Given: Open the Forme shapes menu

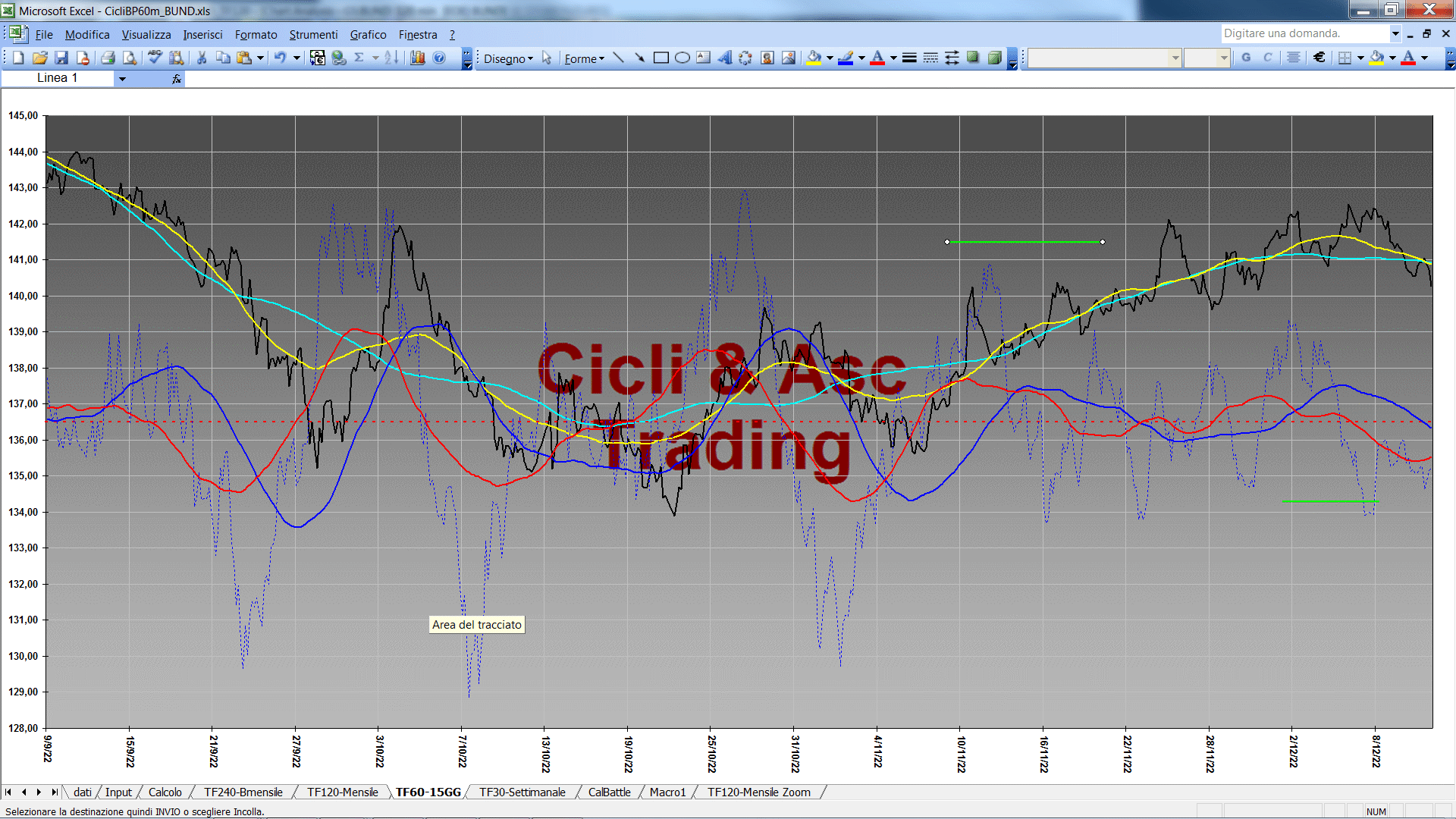Looking at the screenshot, I should pyautogui.click(x=584, y=58).
